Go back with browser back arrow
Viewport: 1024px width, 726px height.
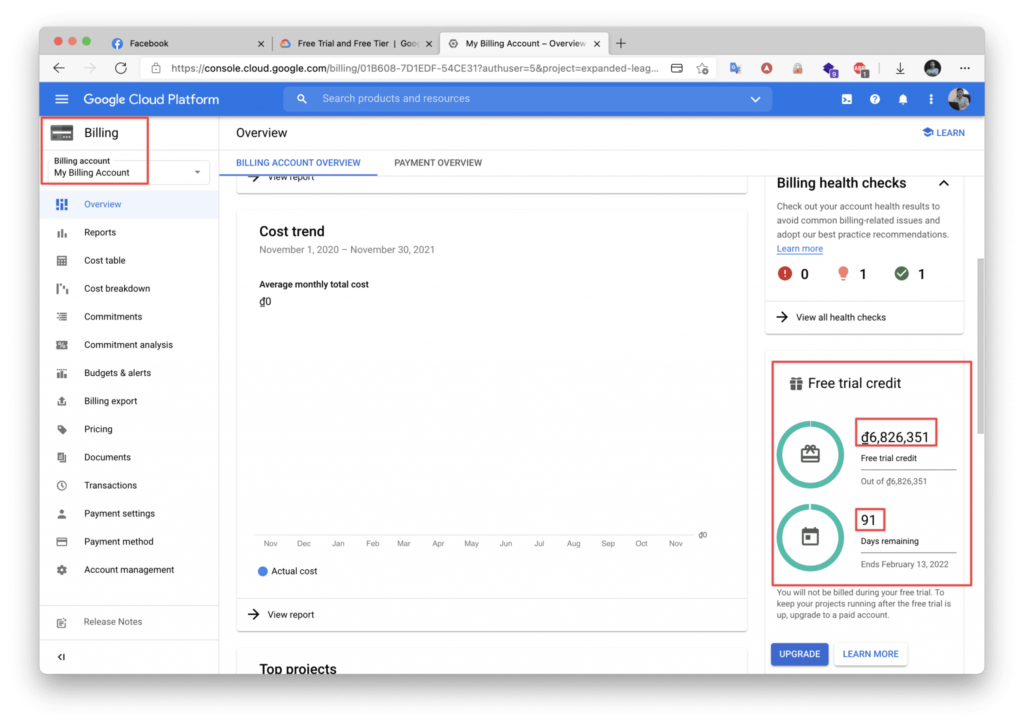[59, 68]
